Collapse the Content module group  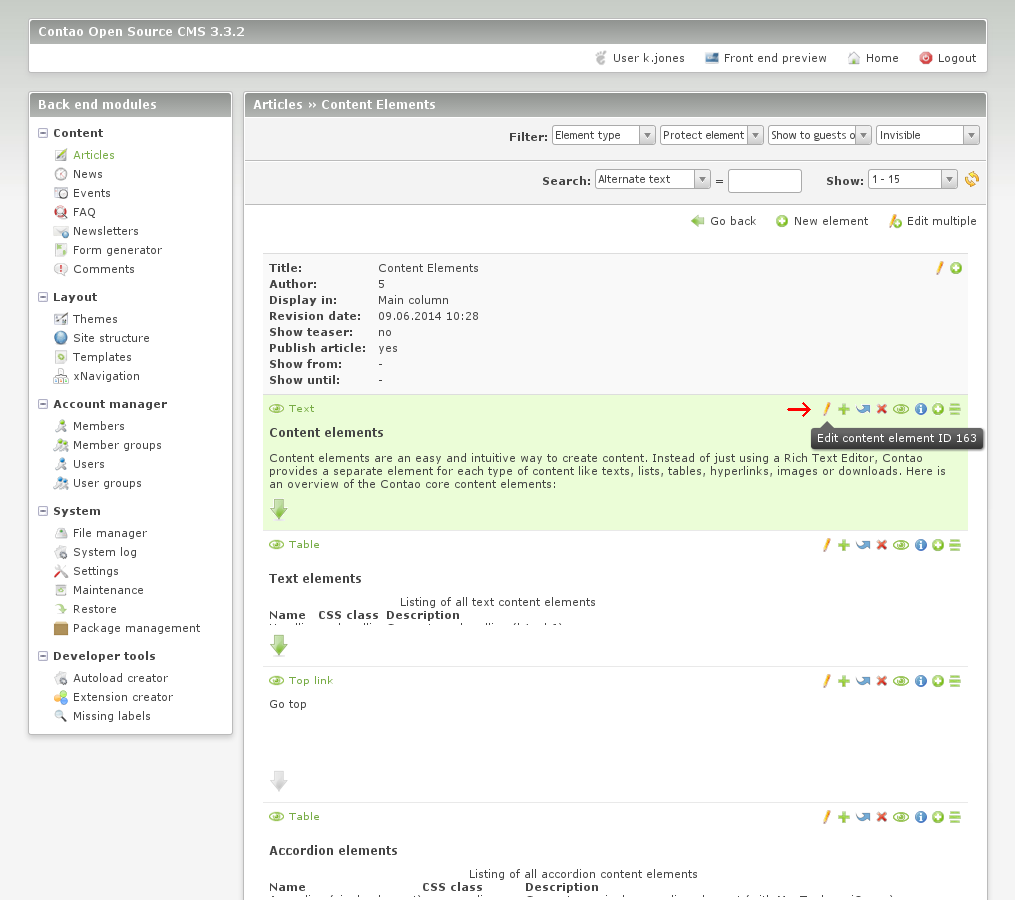click(43, 133)
